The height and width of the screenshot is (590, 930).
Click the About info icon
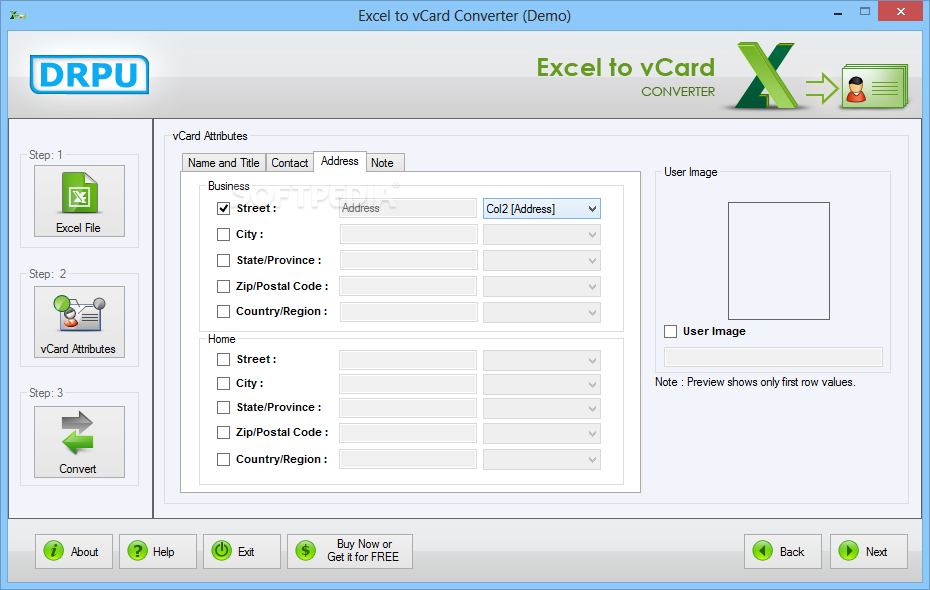coord(53,551)
